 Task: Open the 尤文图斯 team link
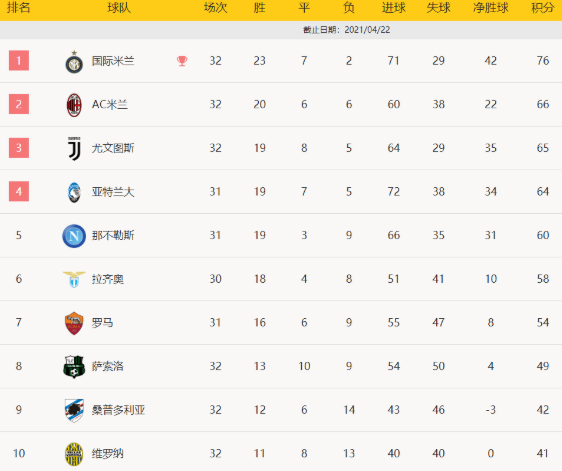click(113, 148)
